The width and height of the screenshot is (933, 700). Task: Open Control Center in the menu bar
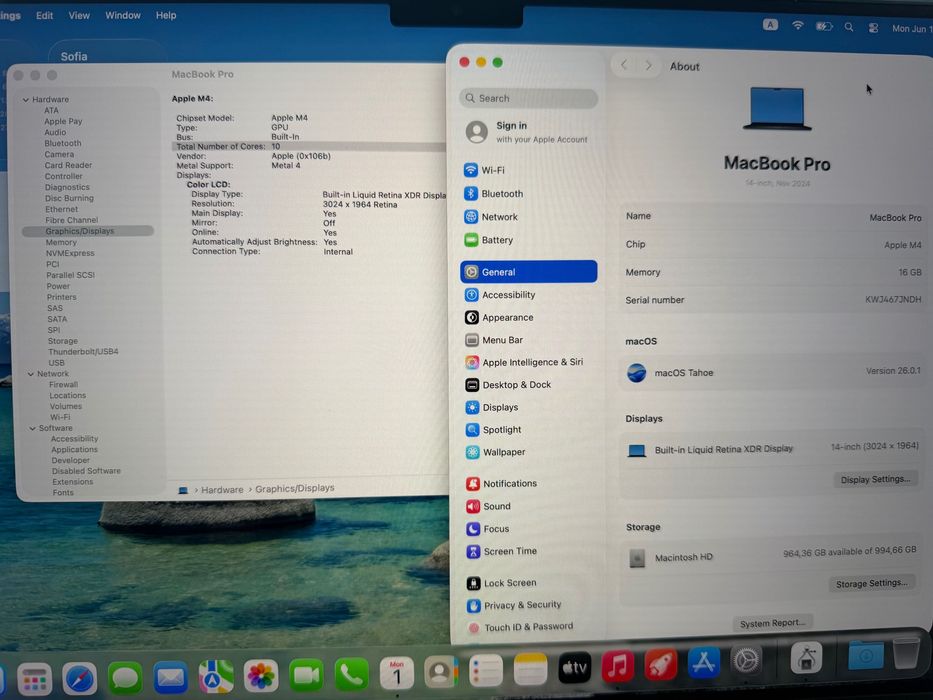click(873, 27)
